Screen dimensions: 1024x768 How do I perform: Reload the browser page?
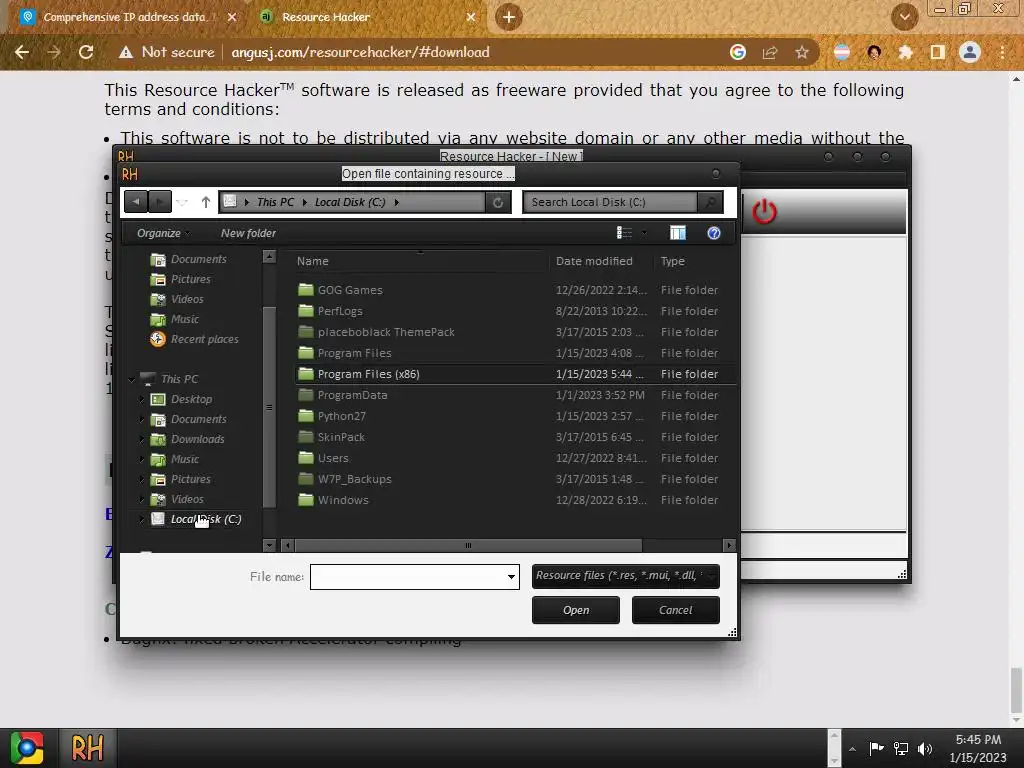pyautogui.click(x=86, y=52)
